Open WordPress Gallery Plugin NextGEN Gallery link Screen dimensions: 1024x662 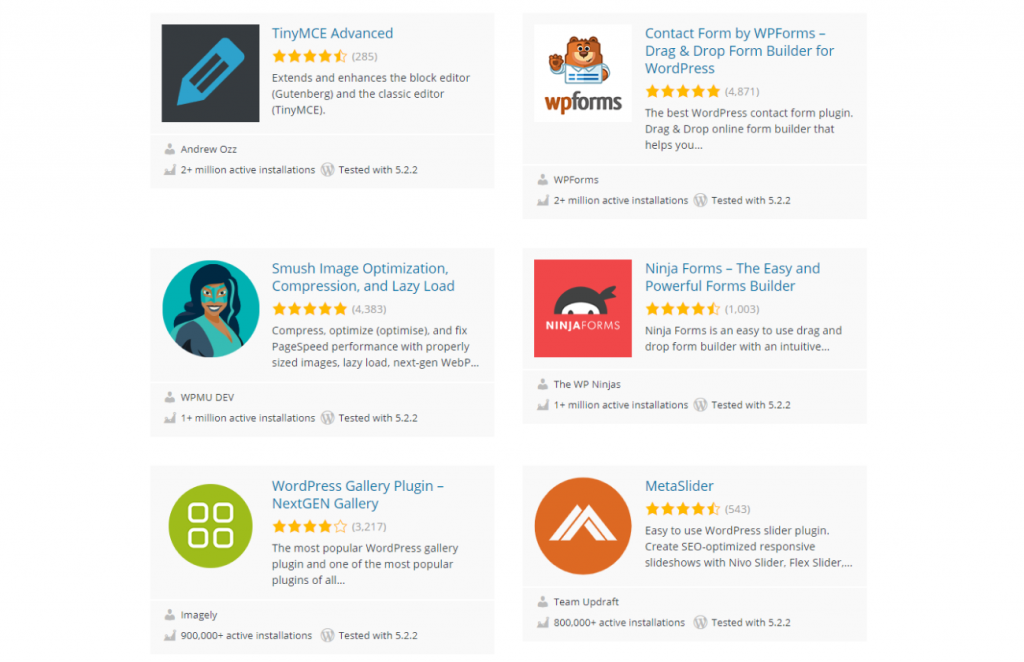pos(357,495)
